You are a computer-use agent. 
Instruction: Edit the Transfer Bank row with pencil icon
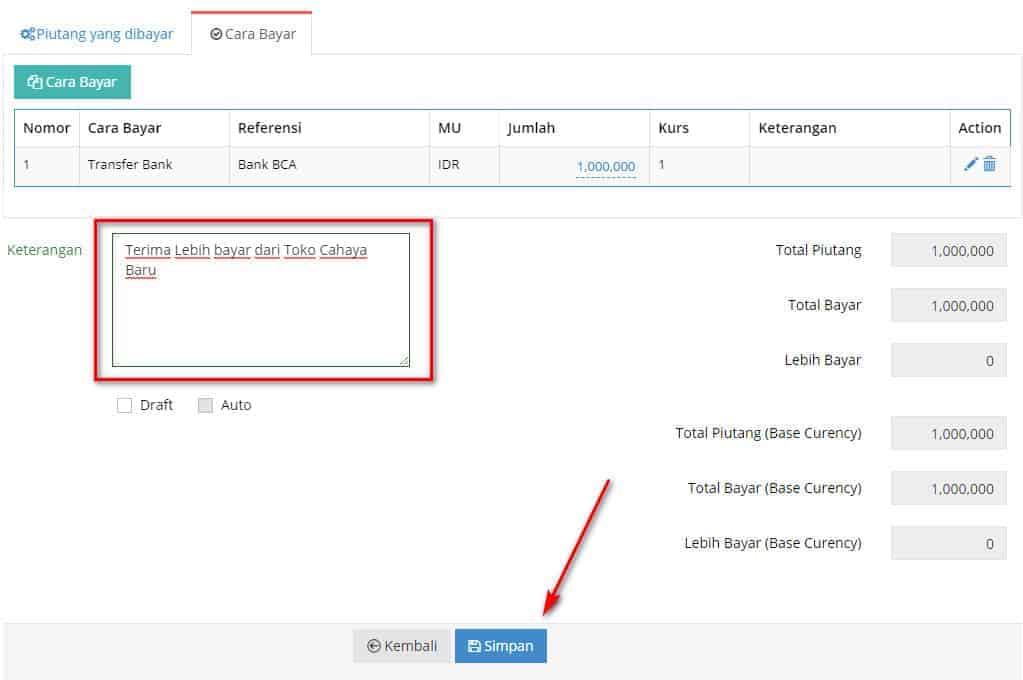pyautogui.click(x=970, y=164)
